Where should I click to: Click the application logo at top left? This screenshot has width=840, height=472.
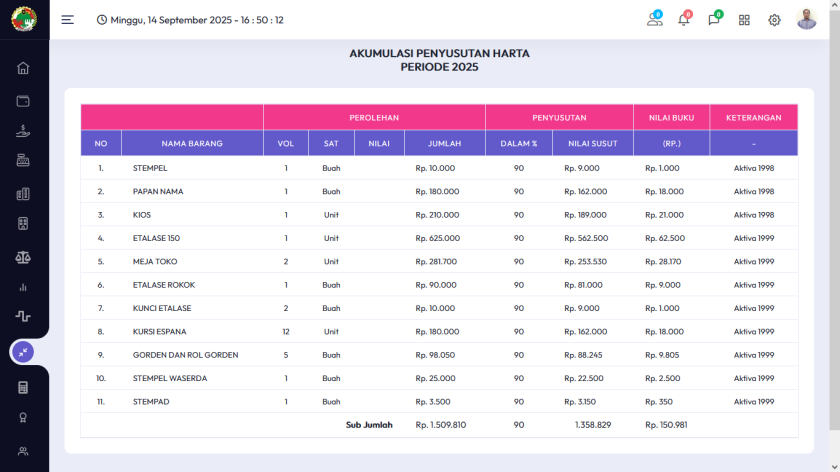coord(23,20)
